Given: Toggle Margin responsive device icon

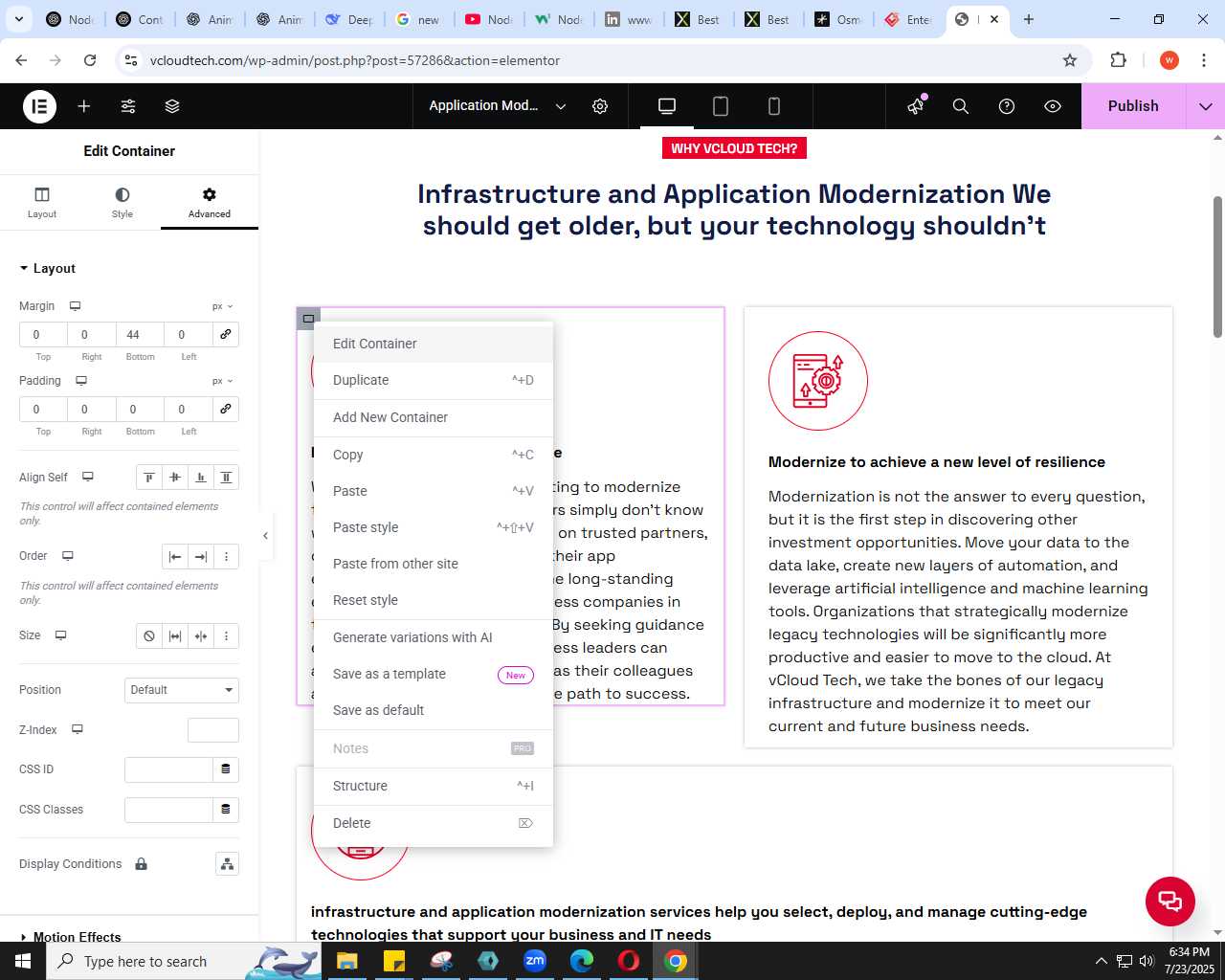Looking at the screenshot, I should [75, 306].
